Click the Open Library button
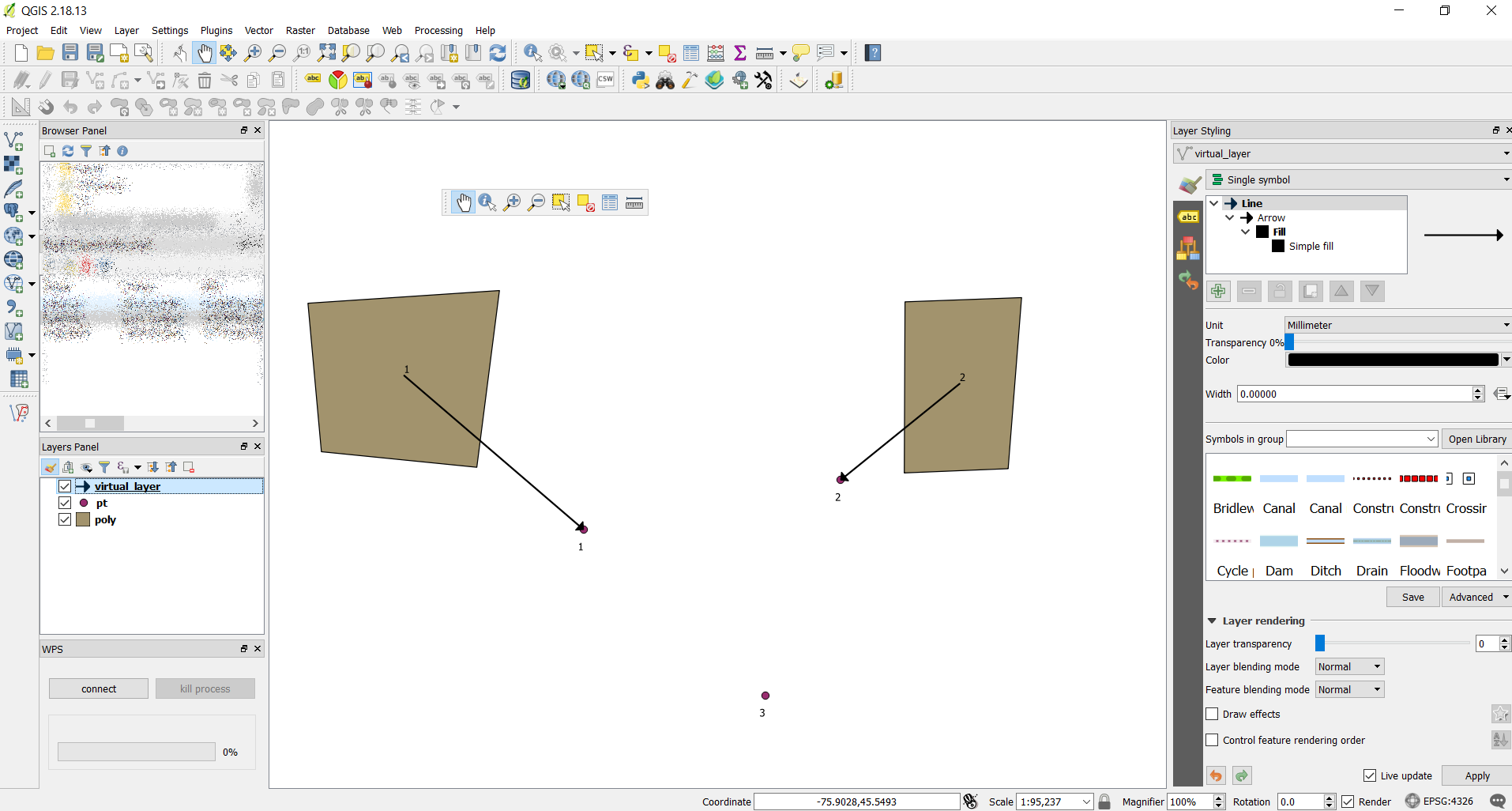Screen dimensions: 1512x811 coord(1476,439)
